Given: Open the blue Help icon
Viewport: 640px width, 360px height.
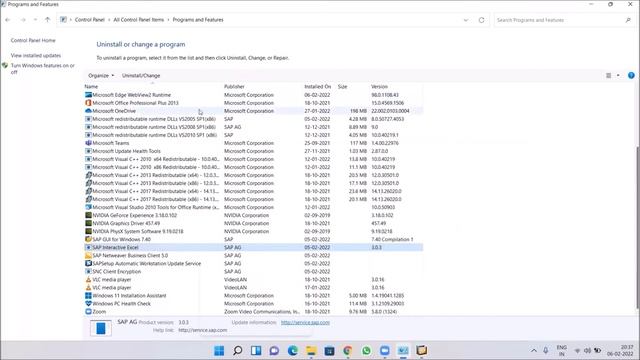Looking at the screenshot, I should (x=631, y=76).
